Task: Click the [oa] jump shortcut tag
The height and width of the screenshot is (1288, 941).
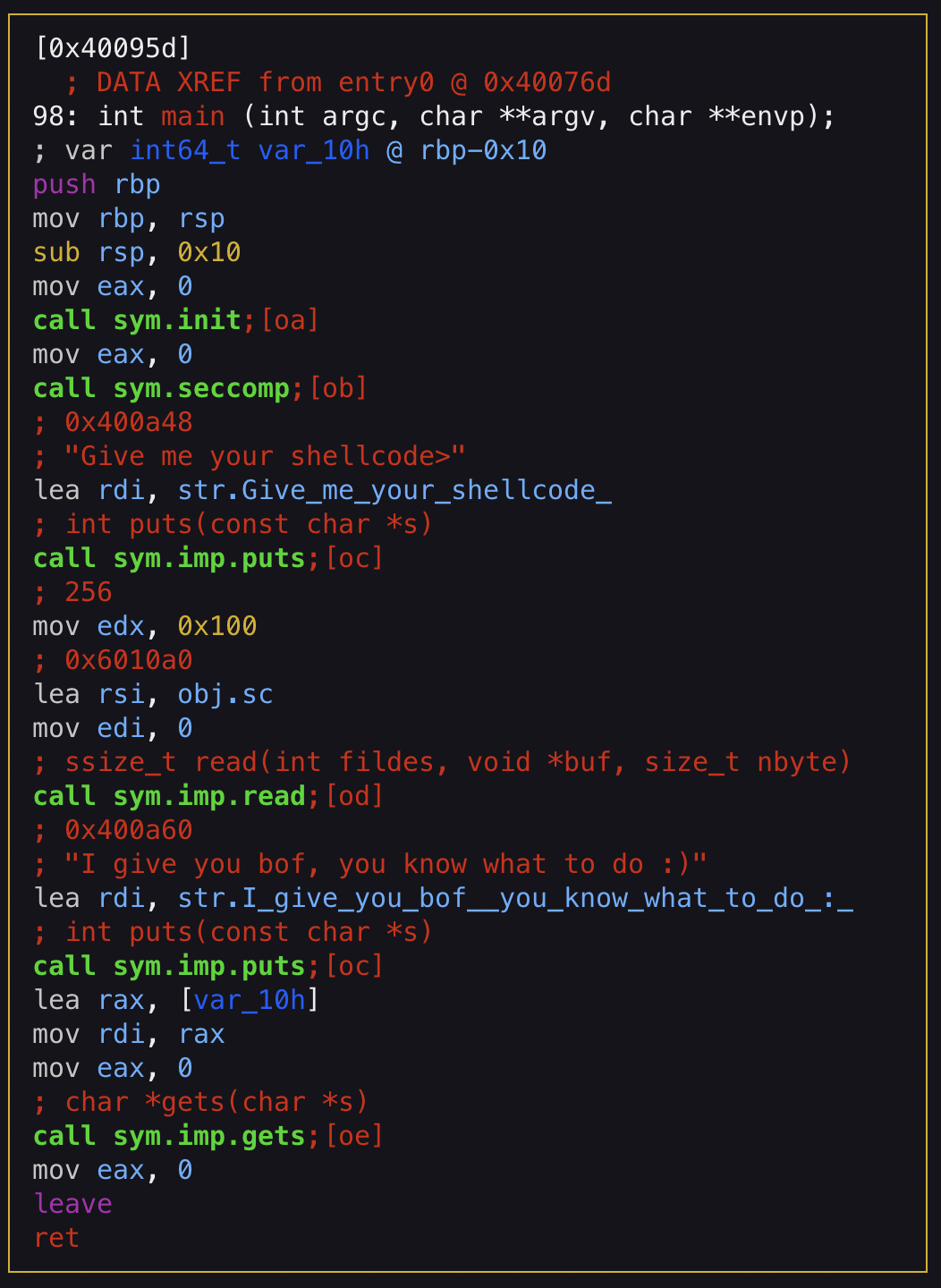Action: click(289, 320)
